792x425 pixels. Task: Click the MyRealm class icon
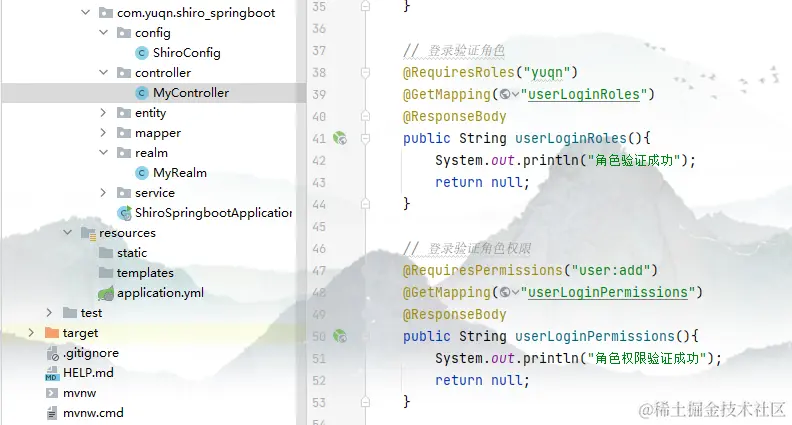click(x=142, y=173)
